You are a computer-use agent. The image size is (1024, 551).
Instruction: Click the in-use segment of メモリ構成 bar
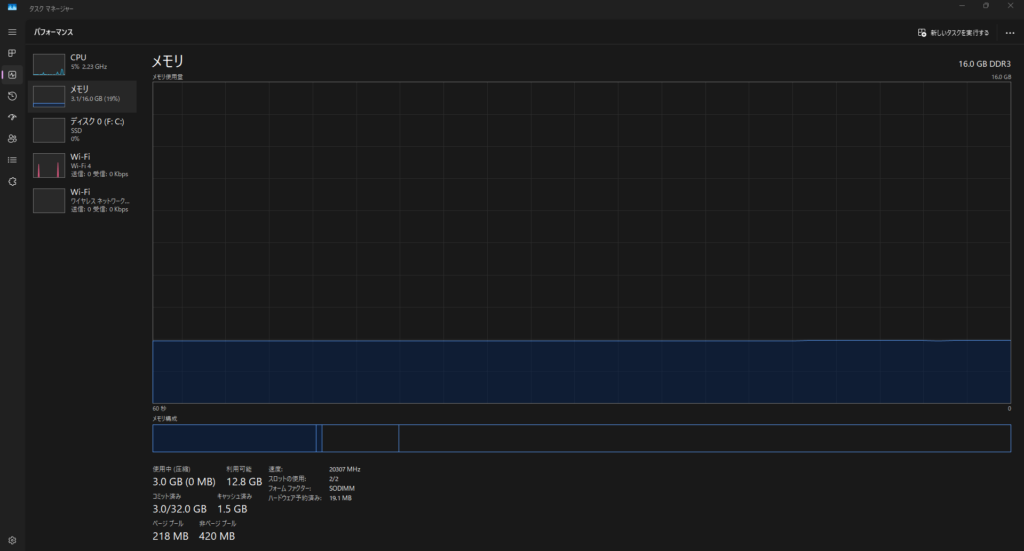point(234,438)
